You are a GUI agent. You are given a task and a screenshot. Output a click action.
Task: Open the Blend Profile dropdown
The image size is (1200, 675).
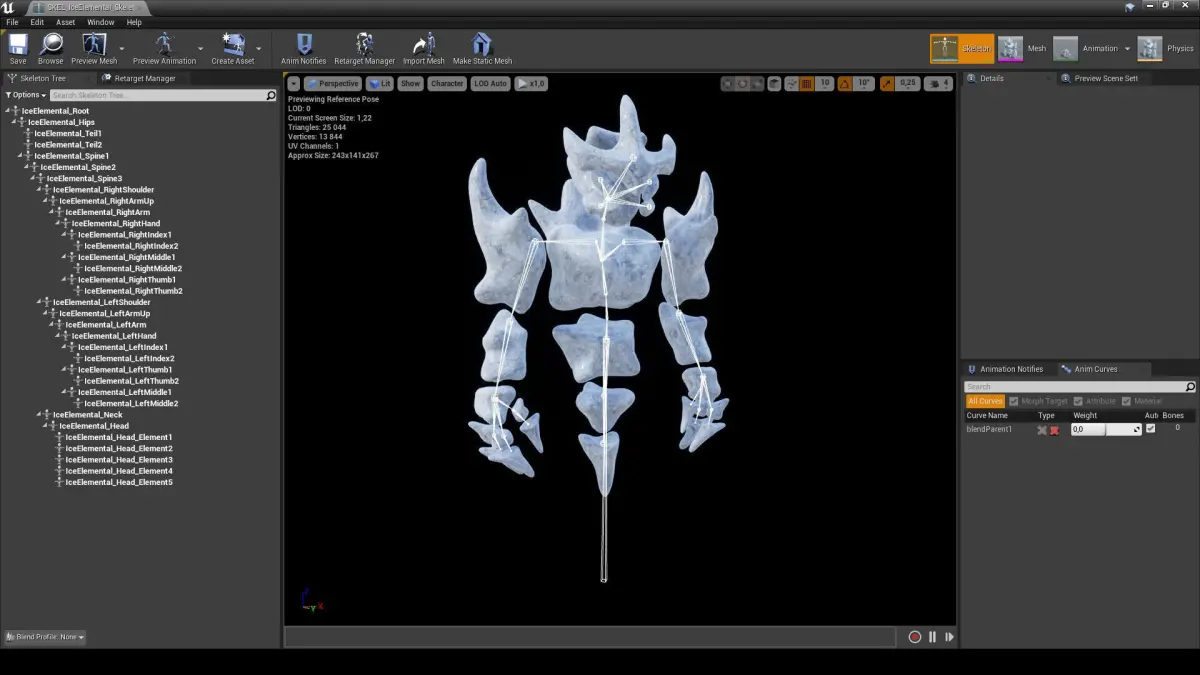click(x=45, y=637)
